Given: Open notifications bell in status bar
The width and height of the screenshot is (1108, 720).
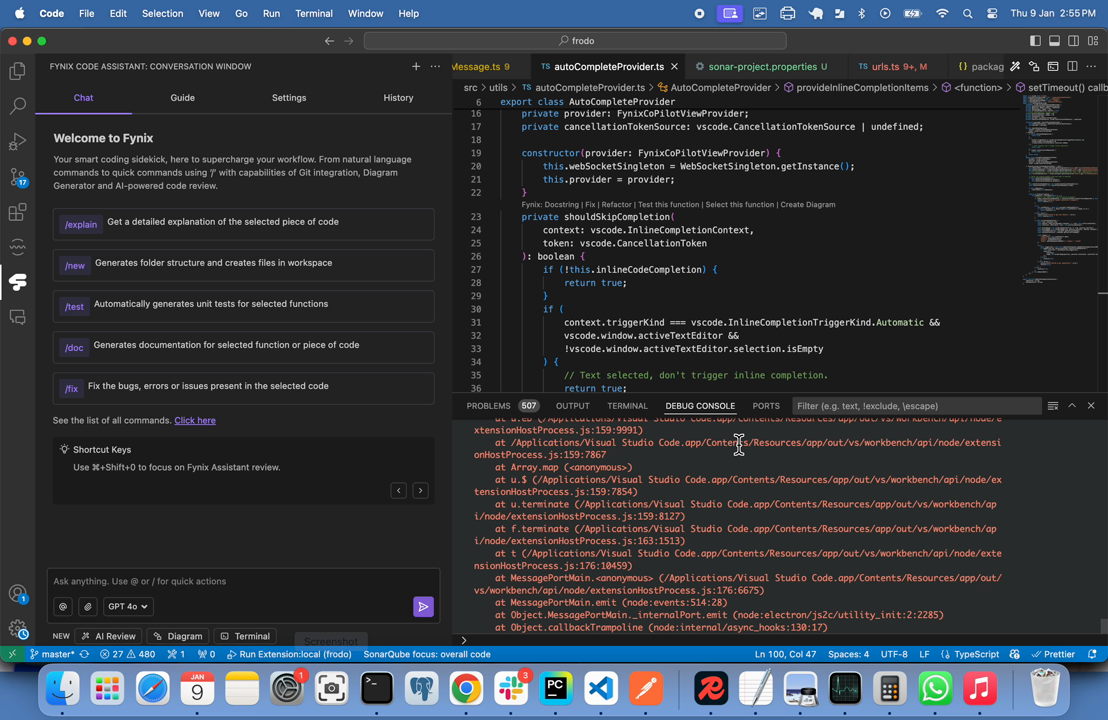Looking at the screenshot, I should click(x=1092, y=654).
